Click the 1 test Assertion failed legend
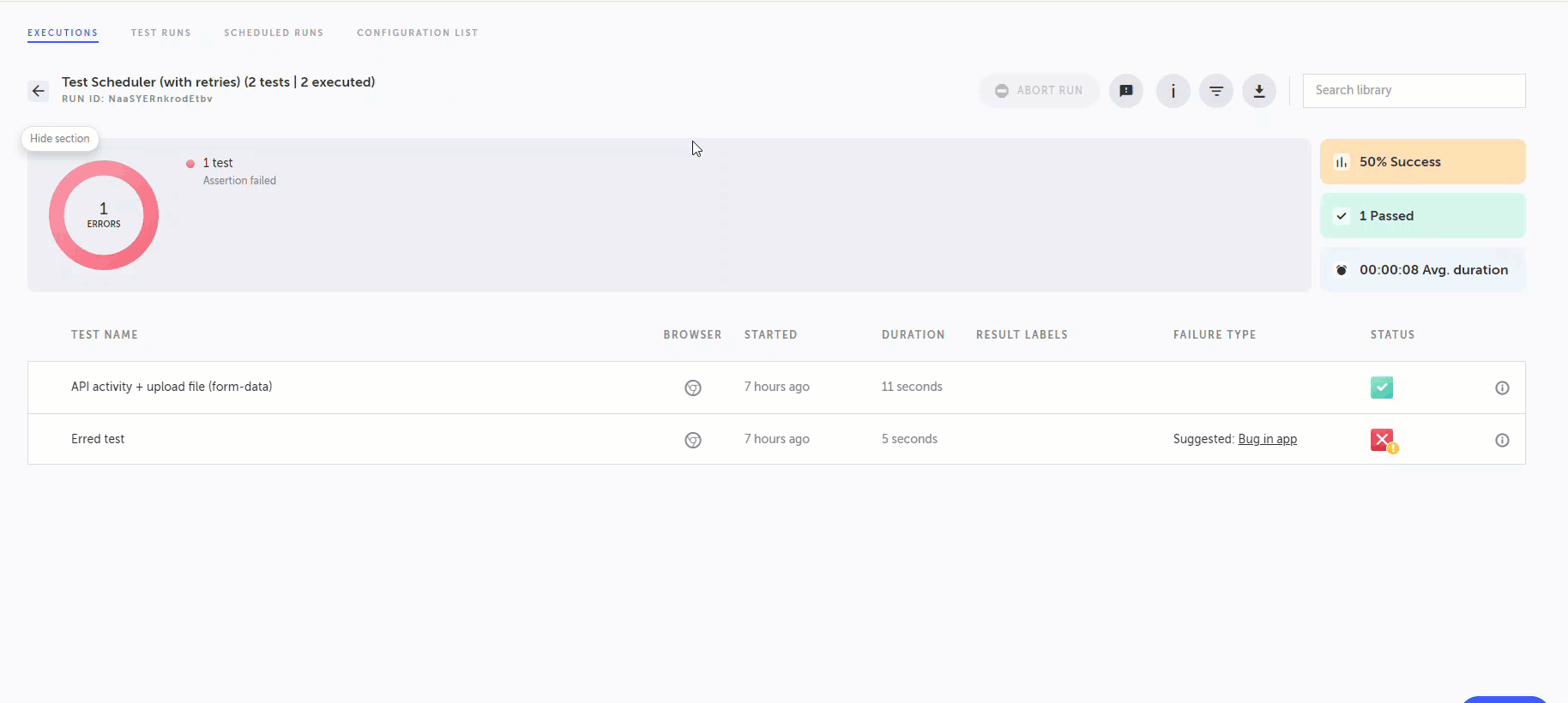Image resolution: width=1568 pixels, height=703 pixels. click(x=232, y=171)
